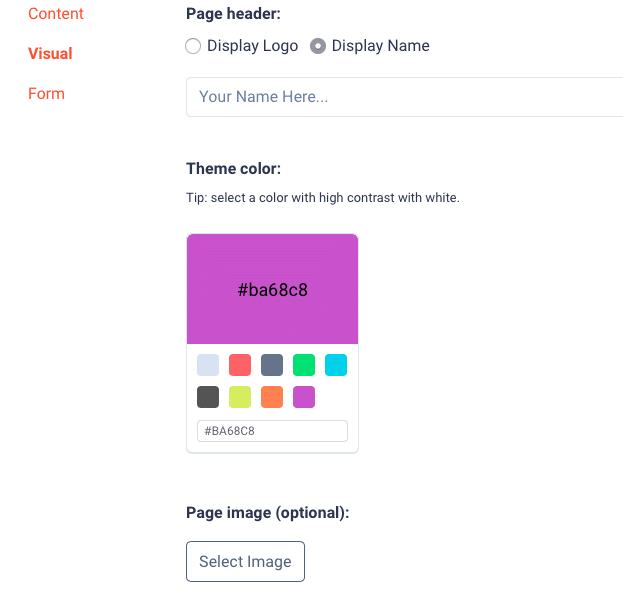The height and width of the screenshot is (594, 623).
Task: Select the purple color swatch
Action: pyautogui.click(x=304, y=397)
